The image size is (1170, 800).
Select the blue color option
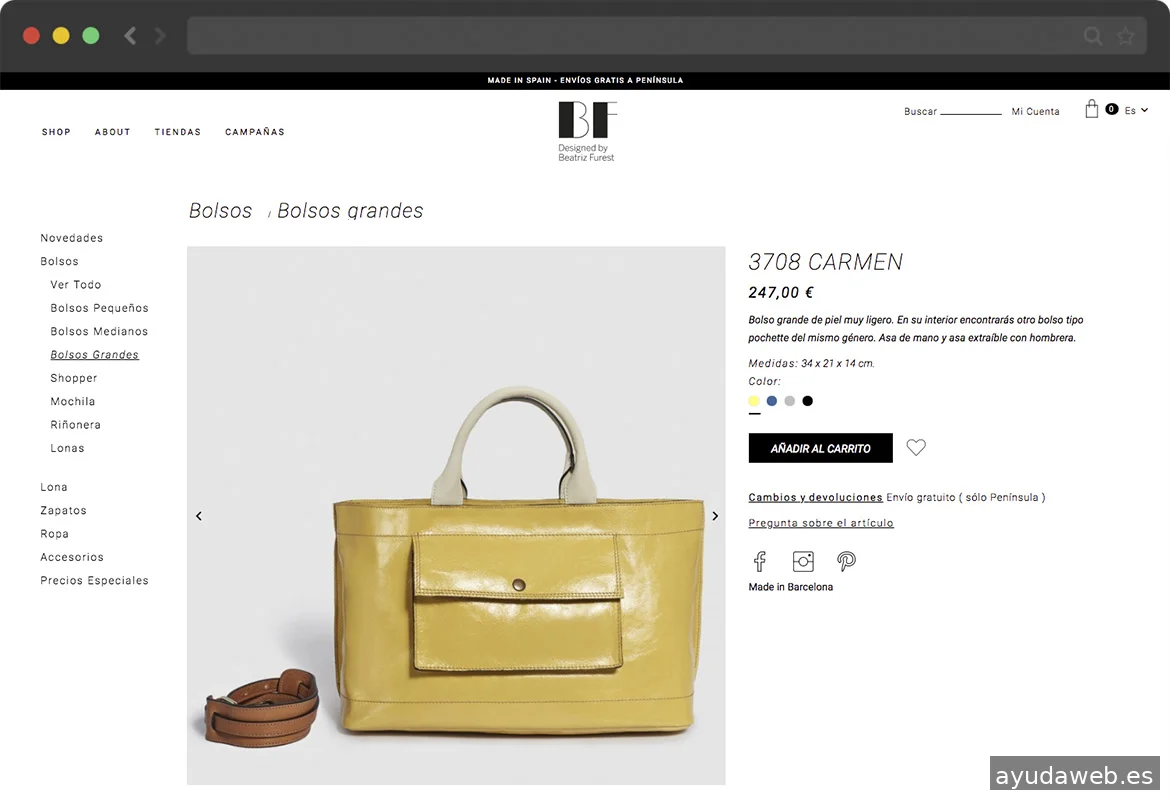[x=772, y=401]
